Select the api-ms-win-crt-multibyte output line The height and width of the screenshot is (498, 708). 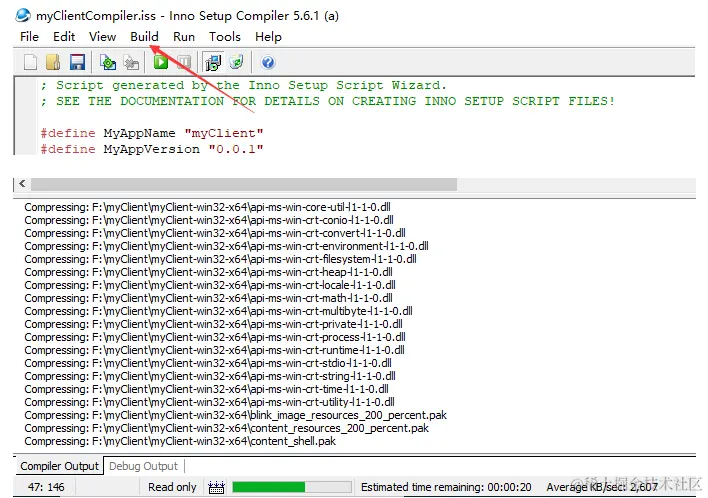click(x=219, y=311)
